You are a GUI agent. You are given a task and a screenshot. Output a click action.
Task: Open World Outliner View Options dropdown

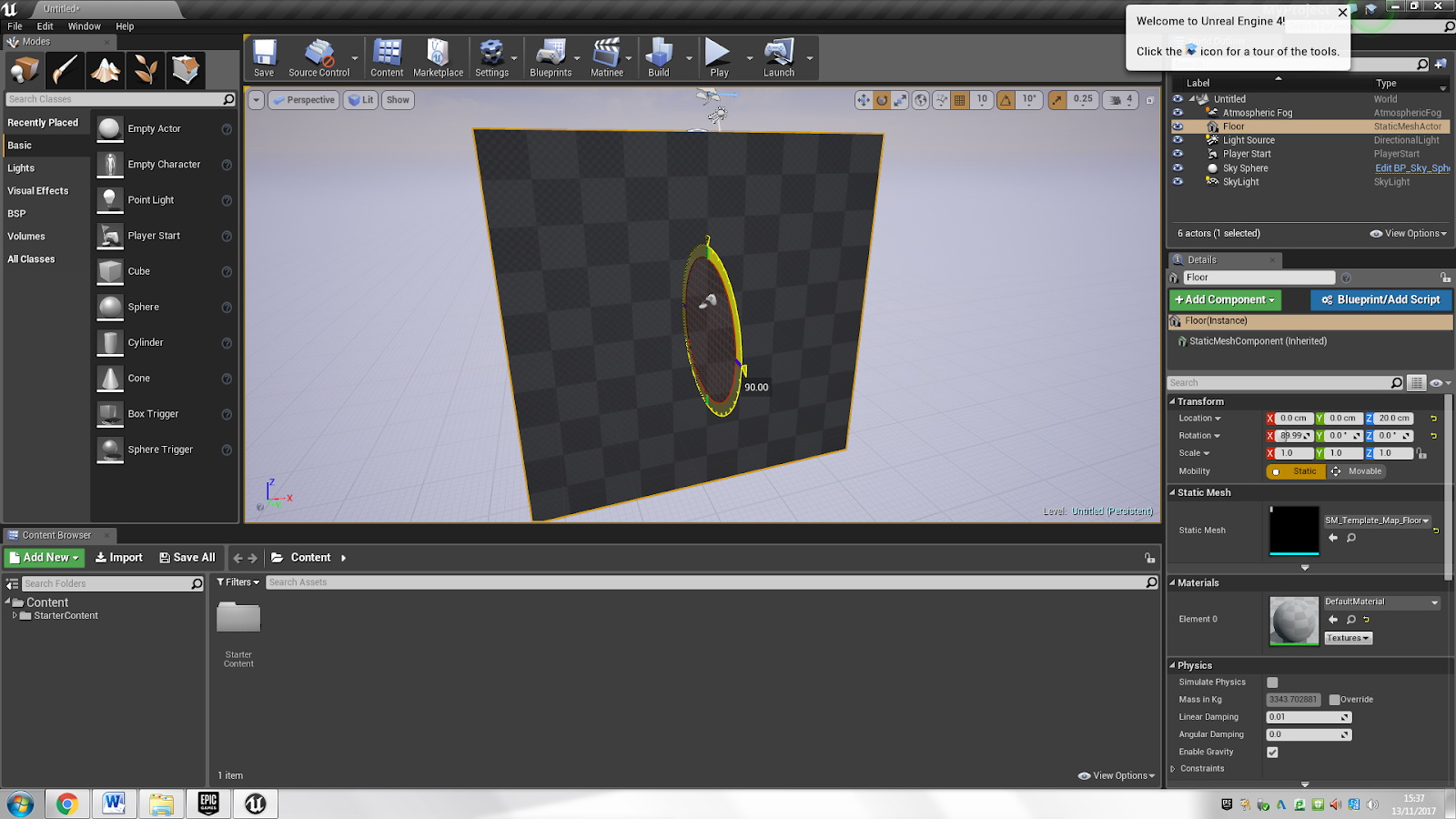point(1409,234)
